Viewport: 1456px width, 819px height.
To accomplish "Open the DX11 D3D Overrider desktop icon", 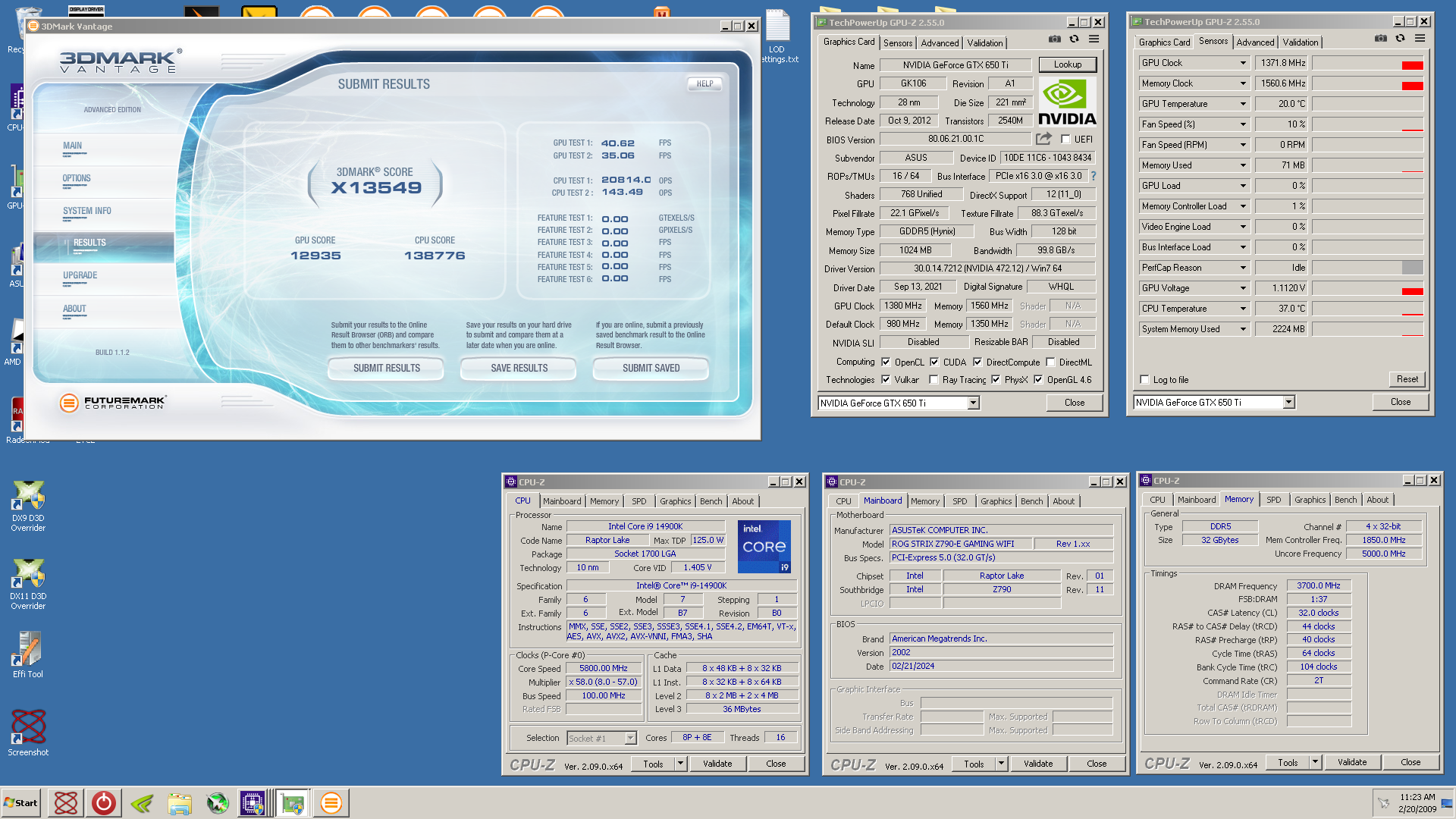I will (28, 584).
